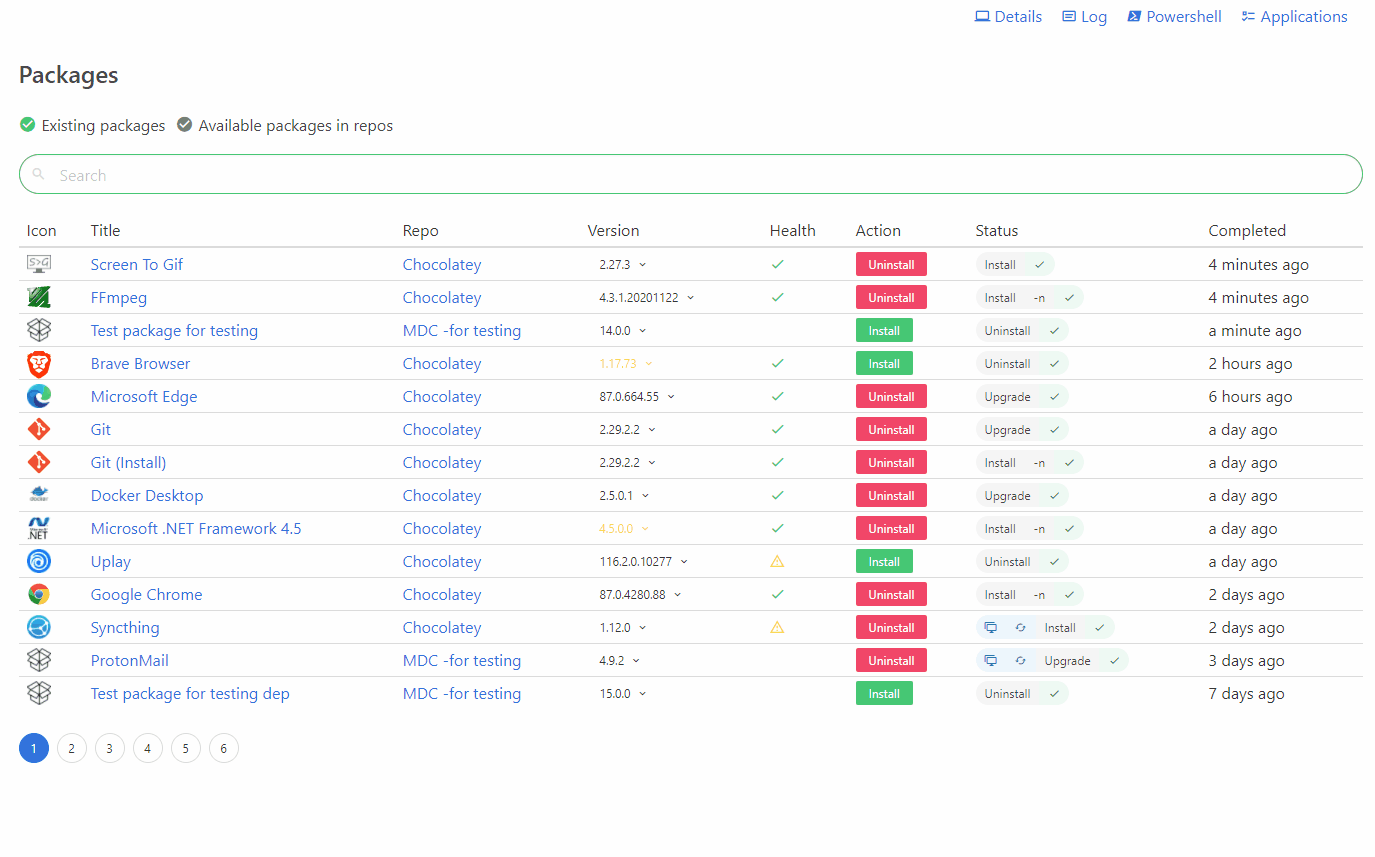The width and height of the screenshot is (1375, 857).
Task: Open the Syncthing title link
Action: tap(125, 627)
